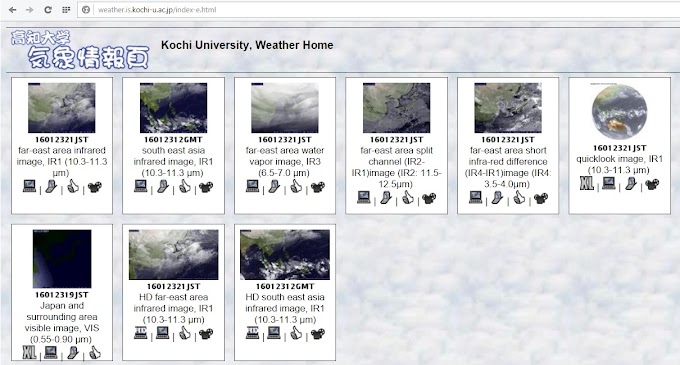The height and width of the screenshot is (365, 680).
Task: Click heading text 'Kochi University, Weather Home'
Action: pyautogui.click(x=247, y=45)
